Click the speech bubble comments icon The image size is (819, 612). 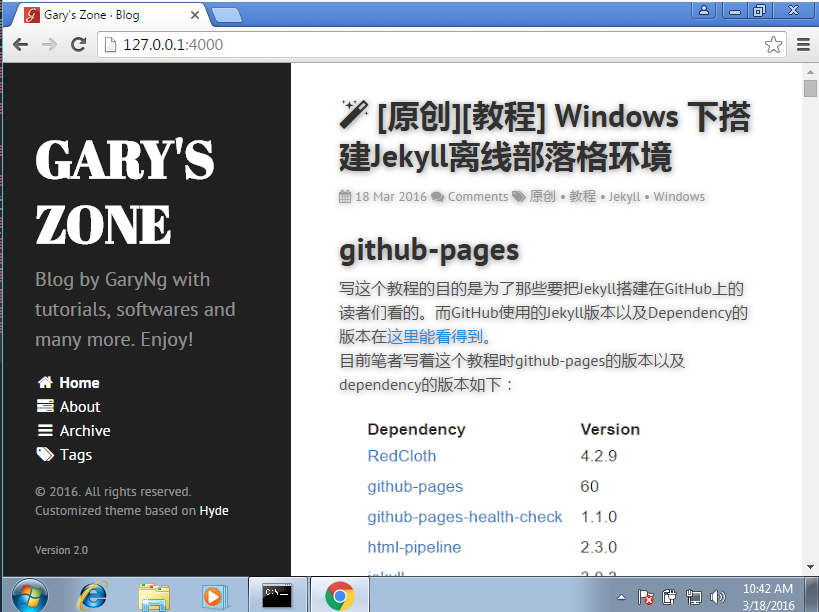point(438,197)
